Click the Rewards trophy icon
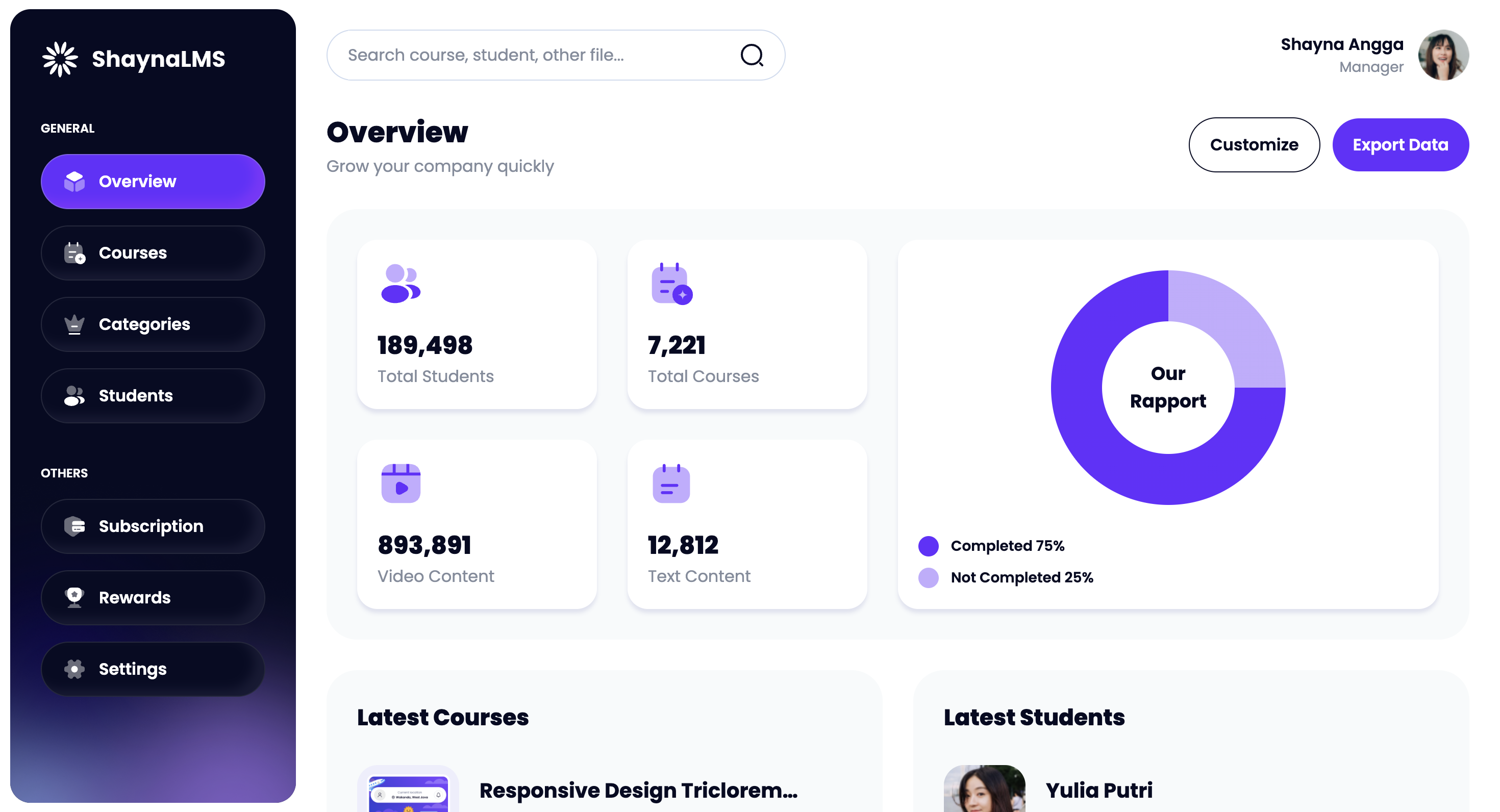This screenshot has height=812, width=1500. (x=74, y=597)
